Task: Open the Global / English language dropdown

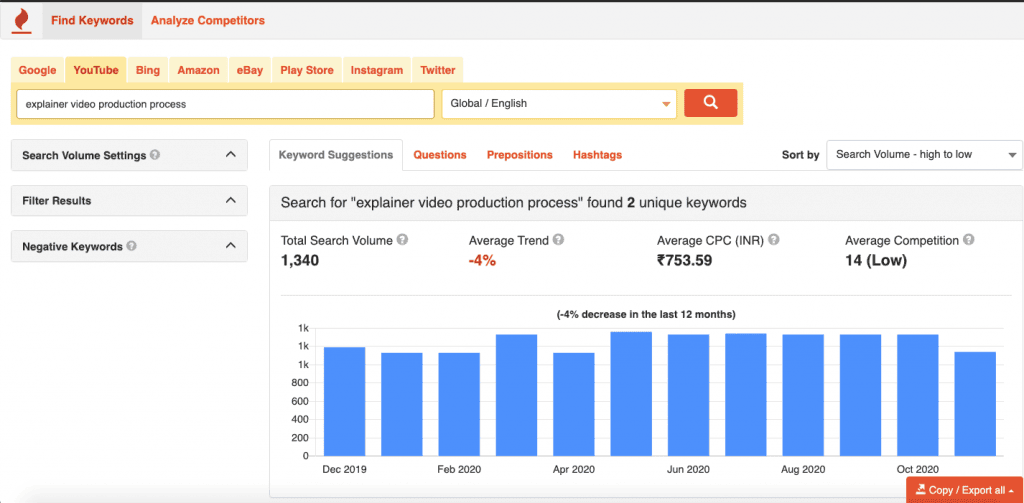Action: (559, 104)
